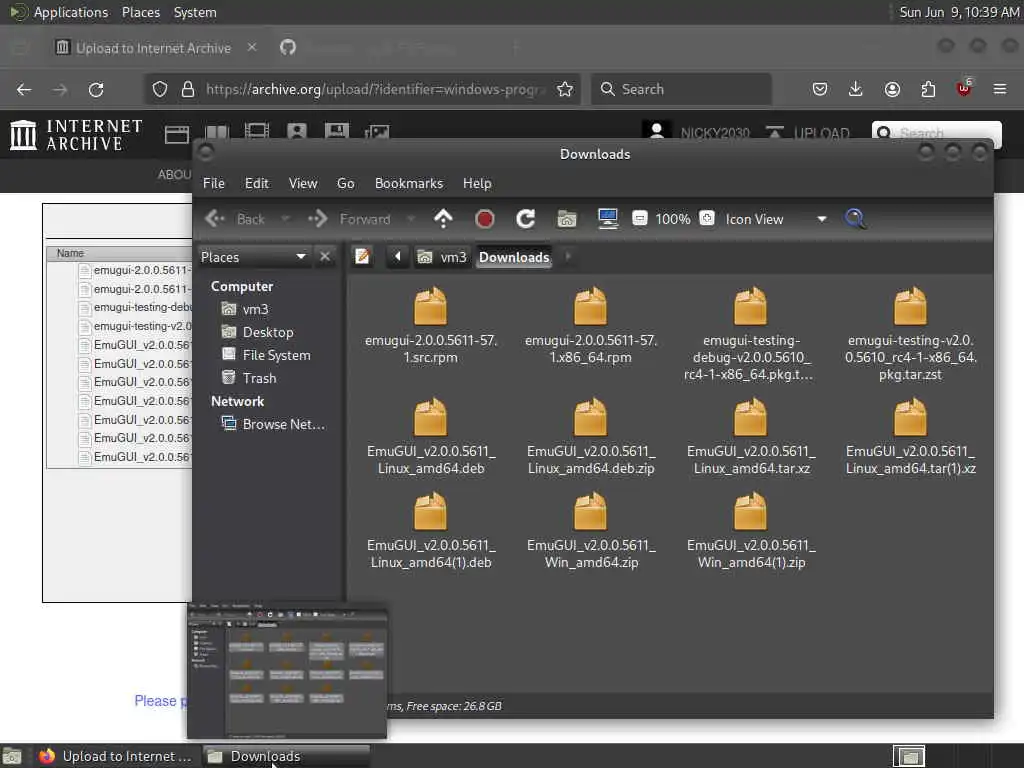The image size is (1024, 768).
Task: Open the uBlock Origin extension icon
Action: pos(964,88)
